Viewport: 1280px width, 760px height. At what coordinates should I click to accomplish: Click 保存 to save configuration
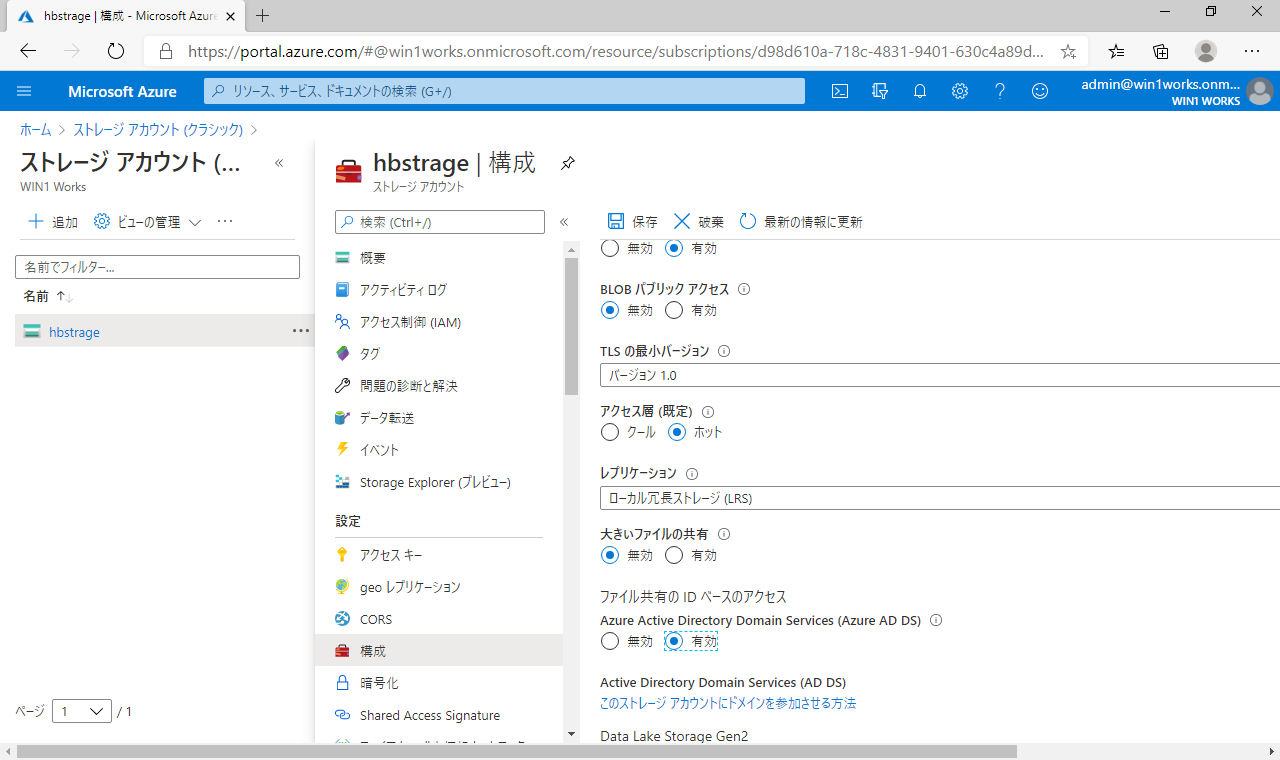[632, 222]
